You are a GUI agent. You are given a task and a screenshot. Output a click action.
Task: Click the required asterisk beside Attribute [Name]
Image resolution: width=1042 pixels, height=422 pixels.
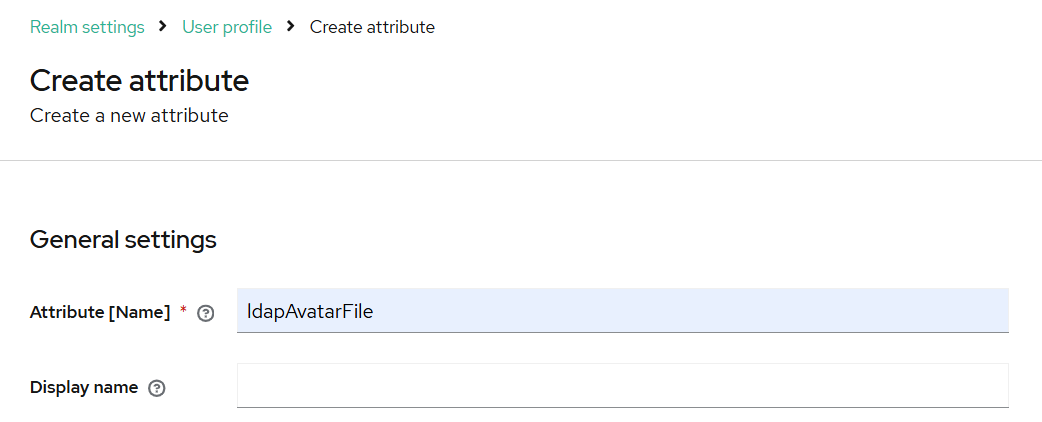click(183, 312)
